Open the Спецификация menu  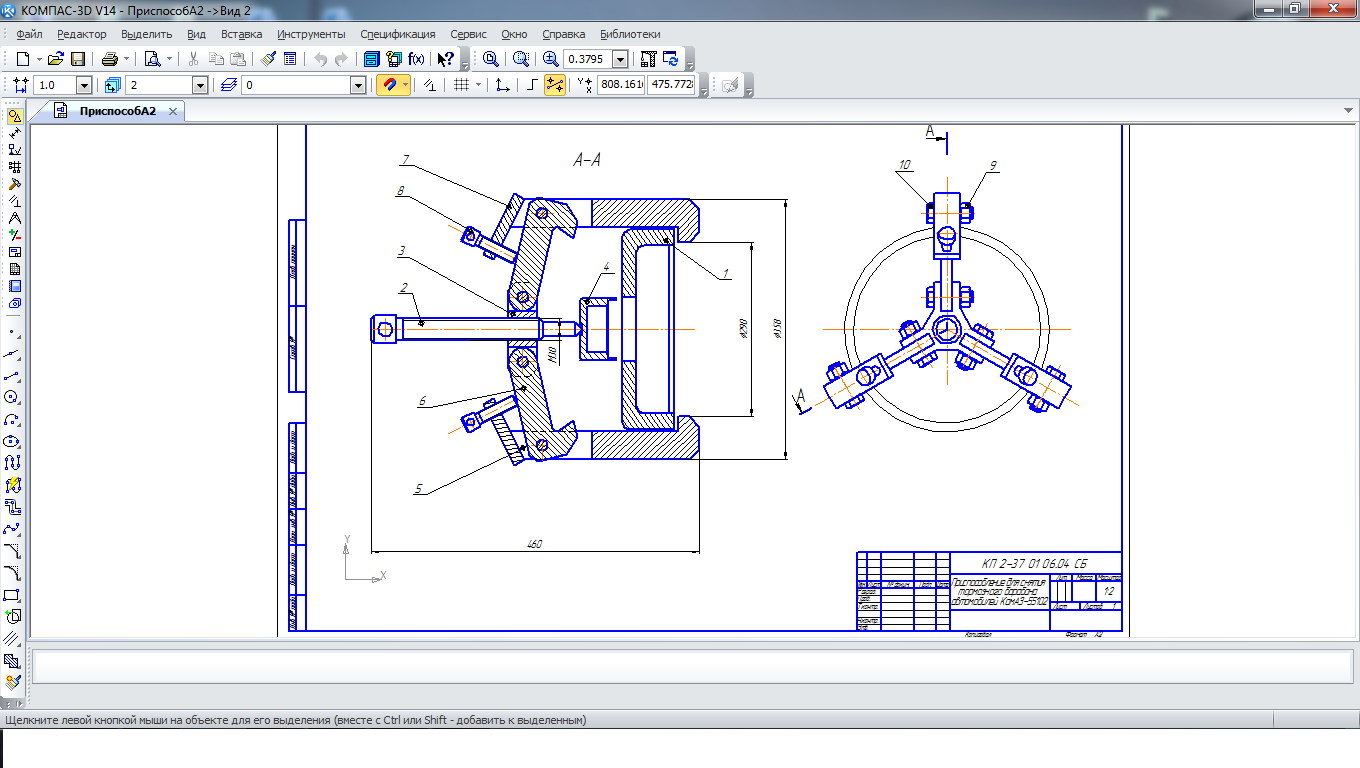(x=398, y=34)
